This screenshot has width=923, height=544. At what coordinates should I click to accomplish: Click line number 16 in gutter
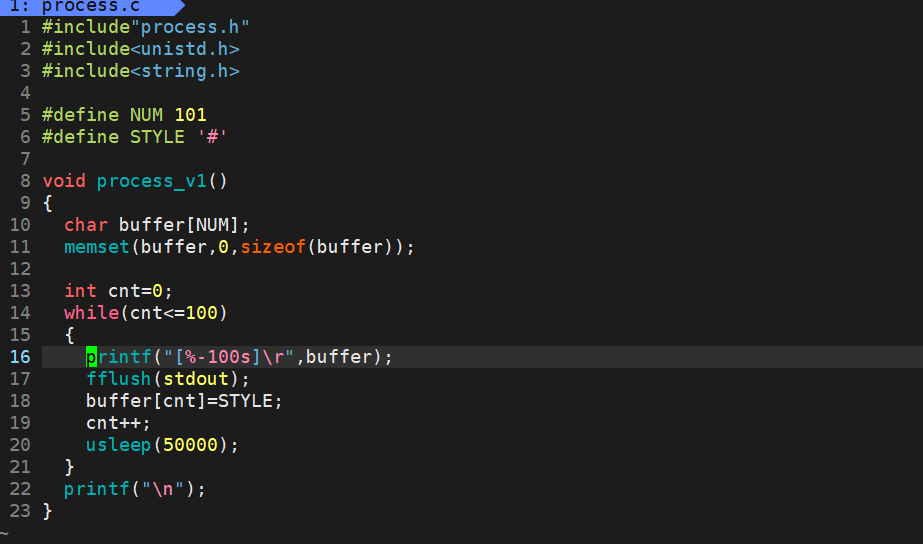[19, 357]
